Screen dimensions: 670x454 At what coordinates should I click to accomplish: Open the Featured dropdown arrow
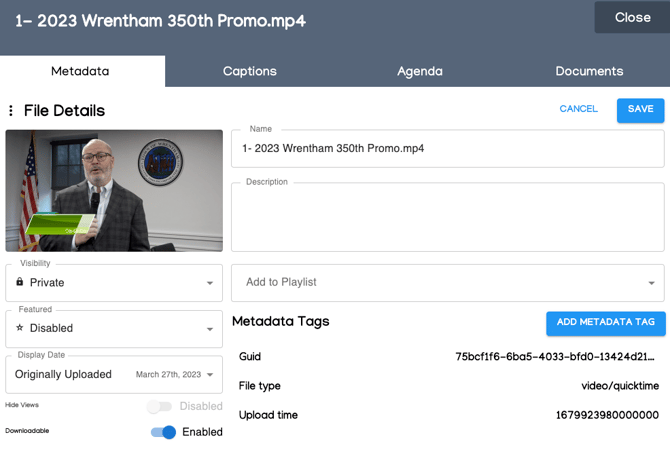tap(210, 328)
